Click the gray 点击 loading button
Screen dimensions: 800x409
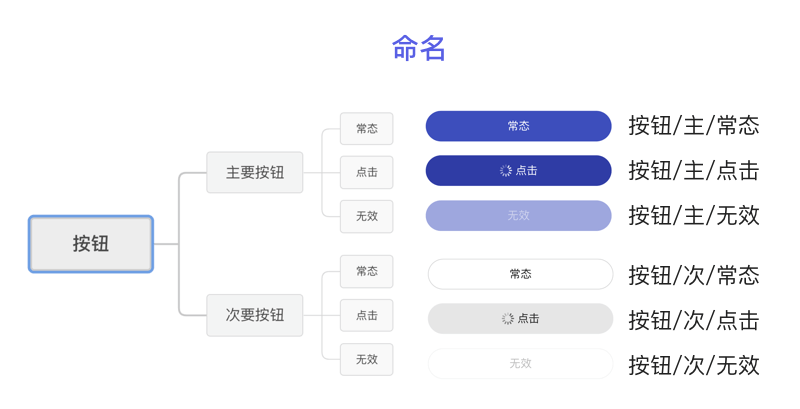520,319
